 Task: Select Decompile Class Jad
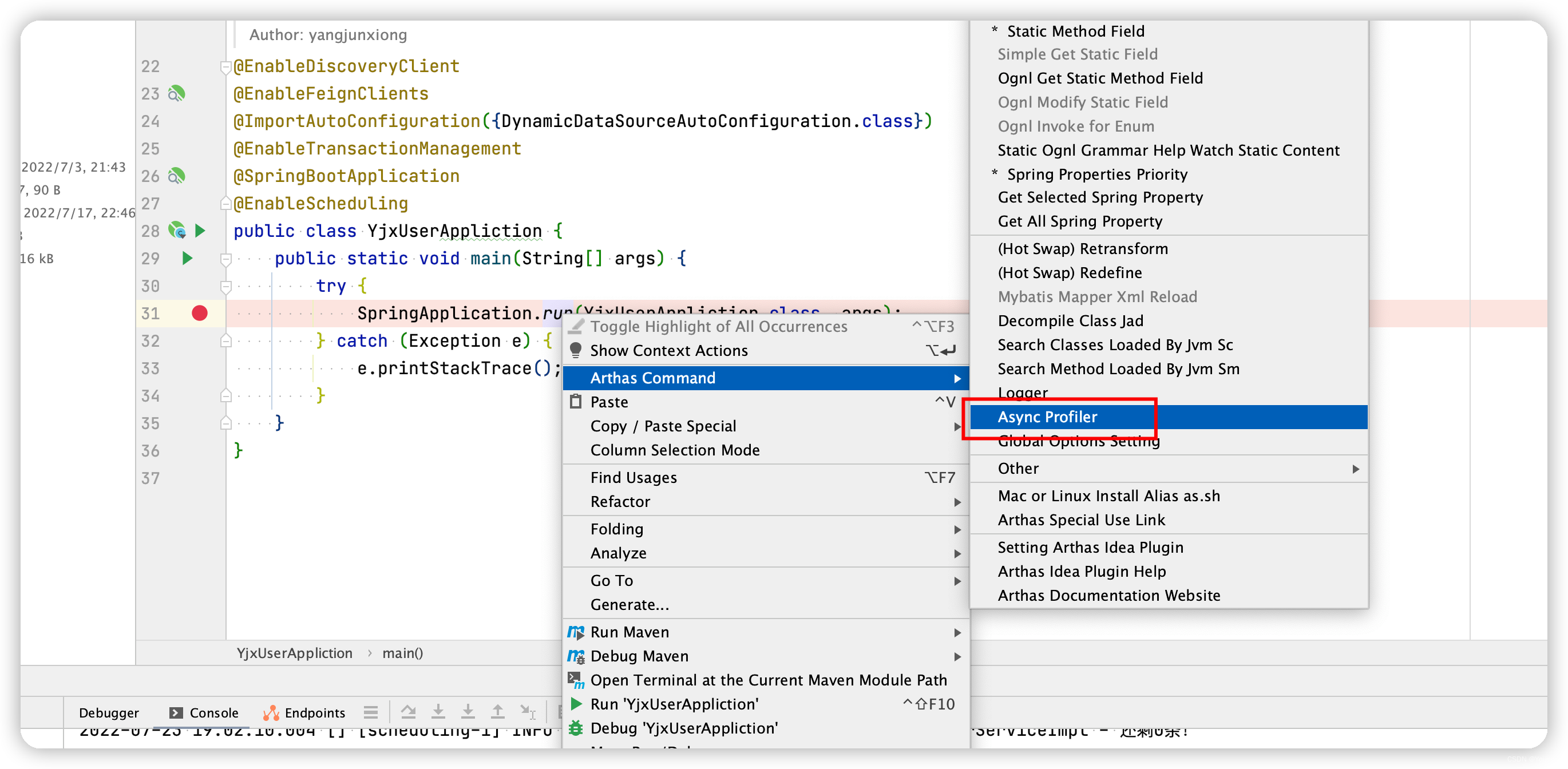click(x=1169, y=320)
